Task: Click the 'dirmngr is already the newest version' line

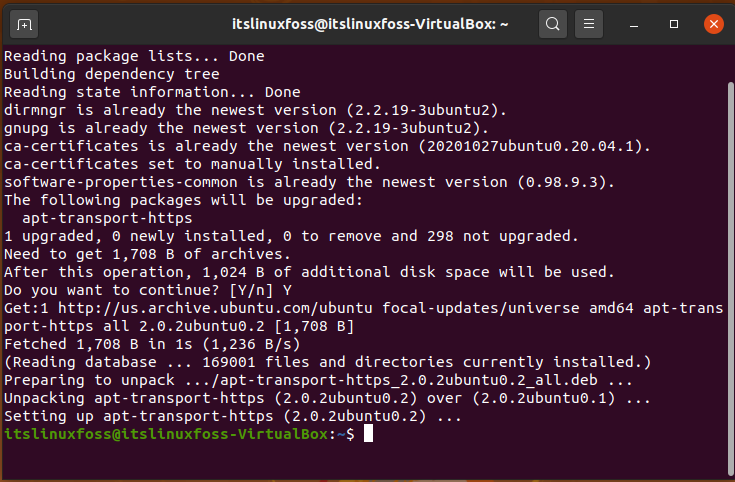Action: [x=255, y=110]
